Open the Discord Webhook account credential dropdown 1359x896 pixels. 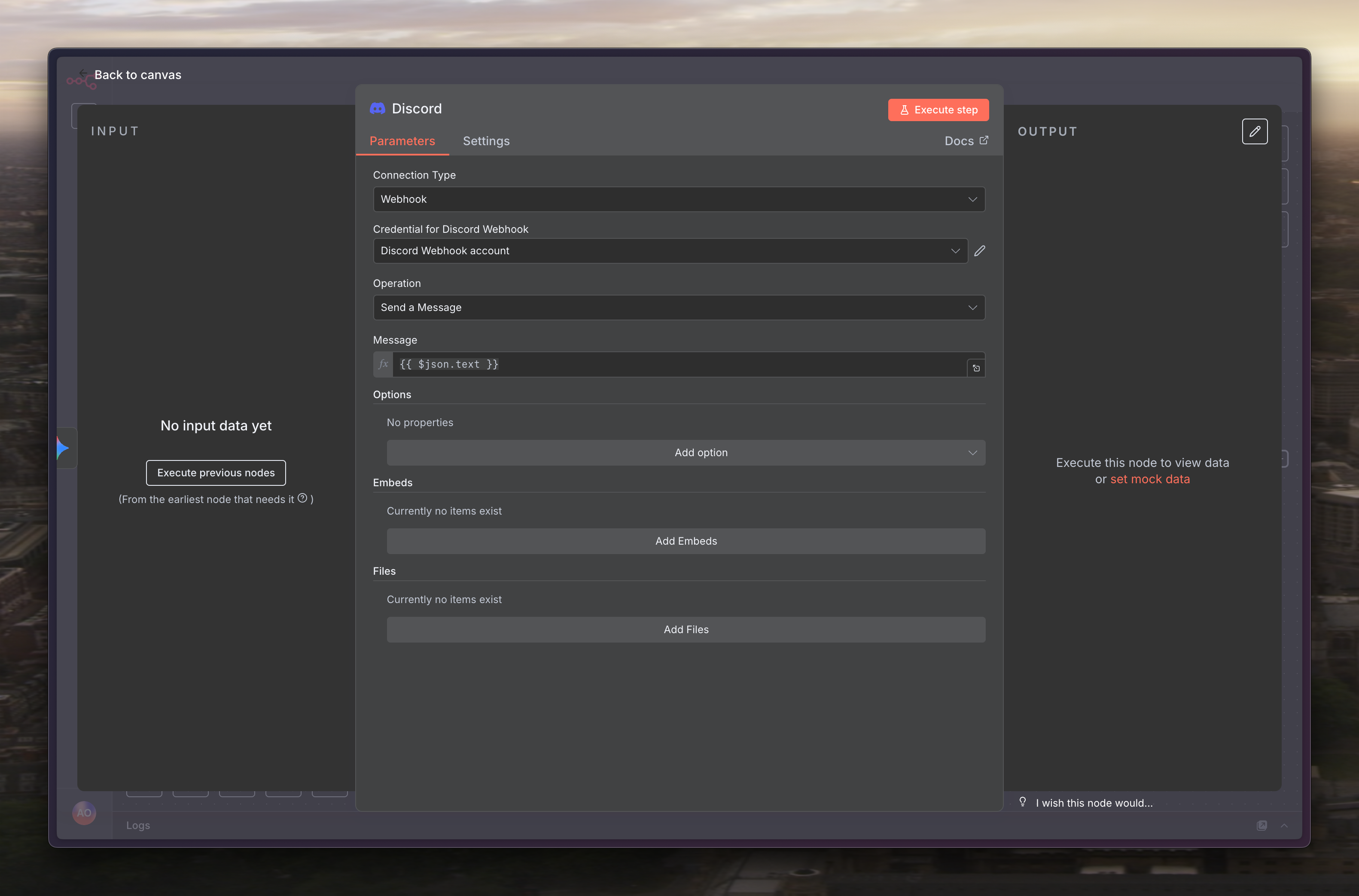pyautogui.click(x=670, y=251)
